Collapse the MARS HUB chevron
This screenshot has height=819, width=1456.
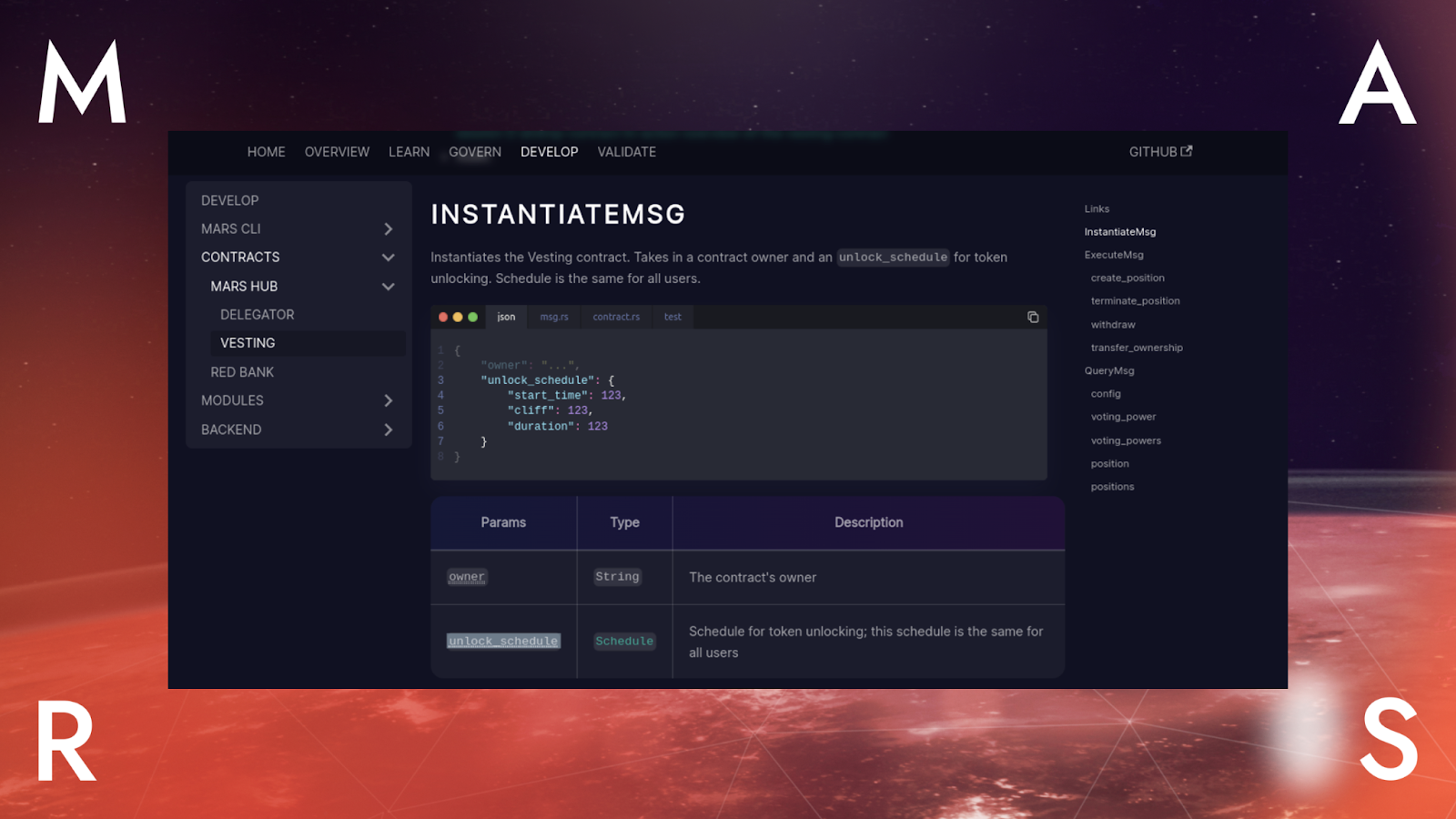[389, 287]
